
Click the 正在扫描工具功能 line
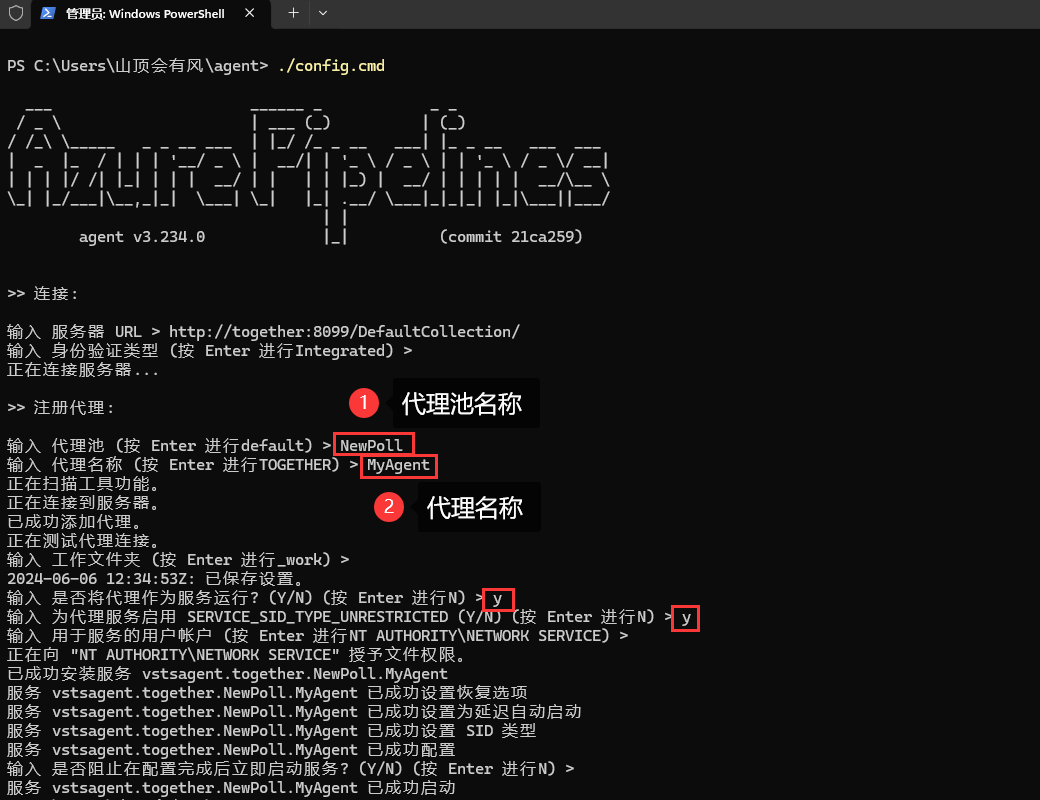[x=83, y=484]
